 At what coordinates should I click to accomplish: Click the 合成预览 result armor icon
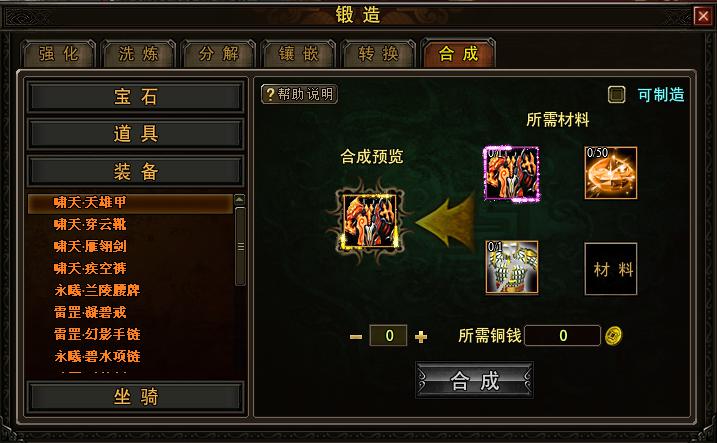369,221
